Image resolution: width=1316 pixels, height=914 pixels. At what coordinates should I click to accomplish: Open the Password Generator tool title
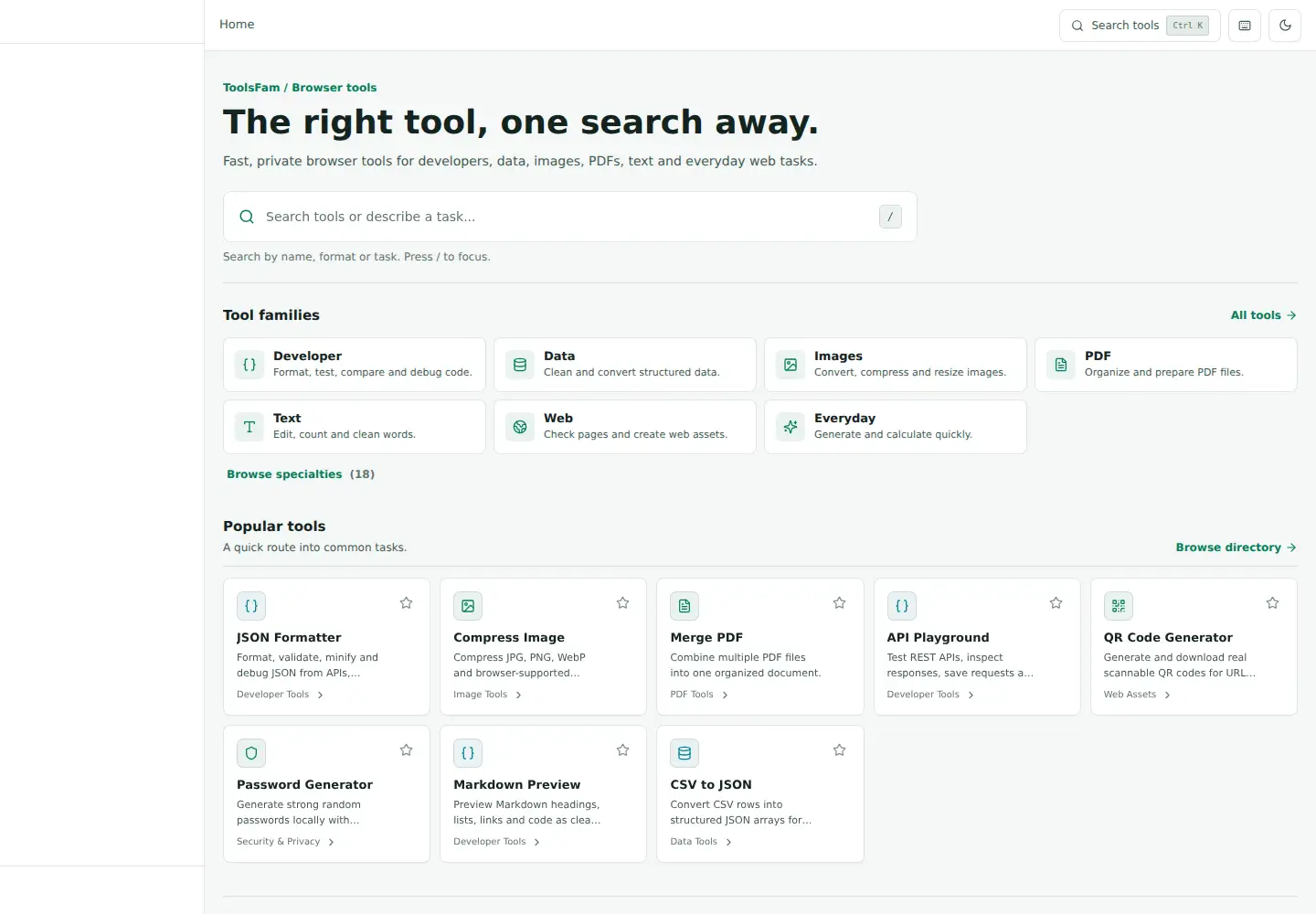[x=304, y=784]
